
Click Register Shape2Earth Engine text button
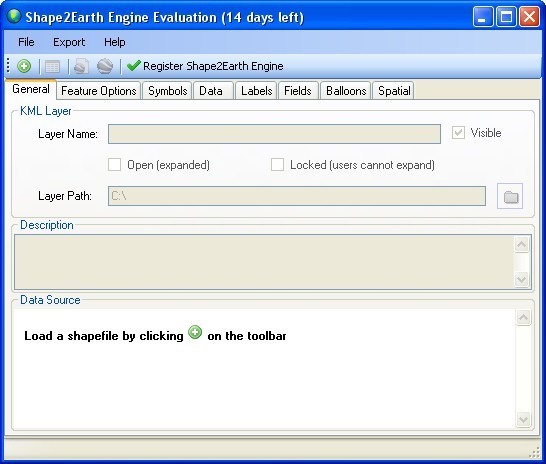tap(213, 66)
